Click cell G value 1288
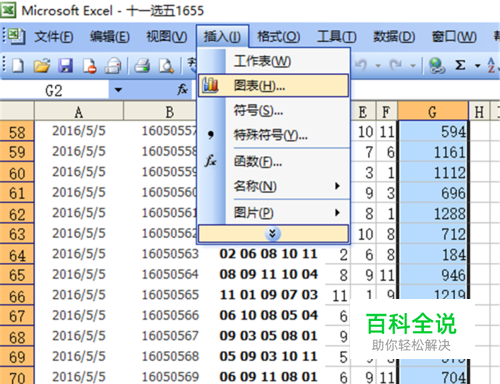 433,214
